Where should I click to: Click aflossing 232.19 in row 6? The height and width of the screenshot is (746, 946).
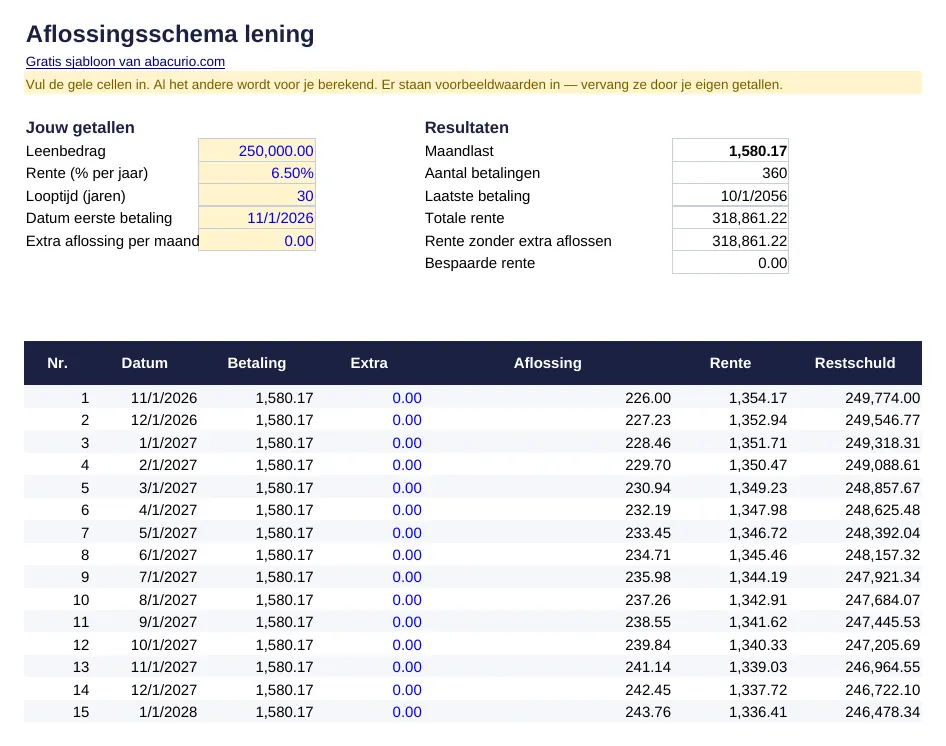(x=648, y=510)
